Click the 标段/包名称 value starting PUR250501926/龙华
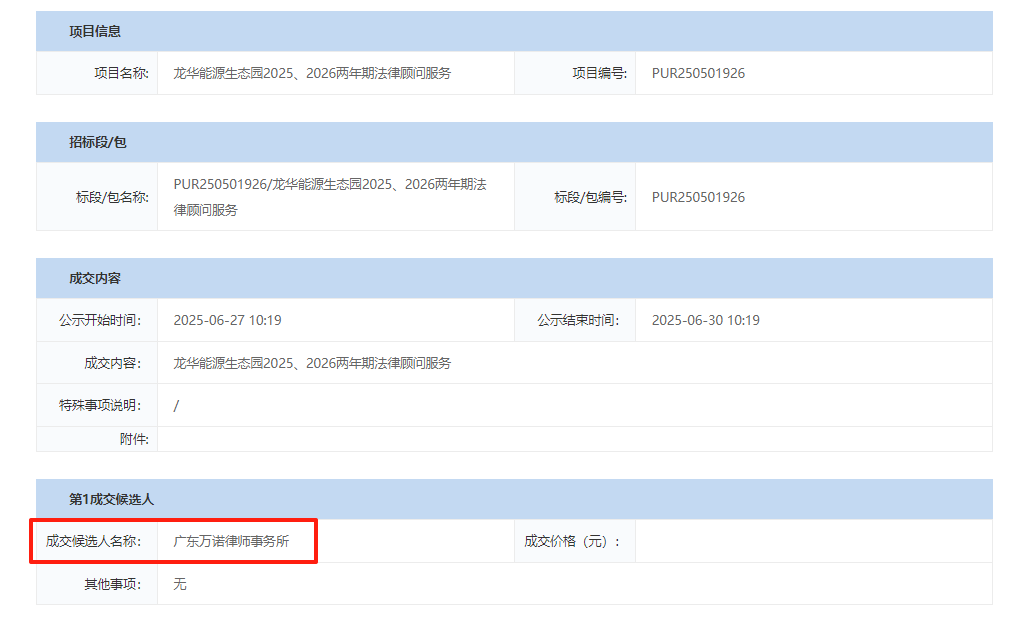Image resolution: width=1033 pixels, height=624 pixels. pos(330,197)
